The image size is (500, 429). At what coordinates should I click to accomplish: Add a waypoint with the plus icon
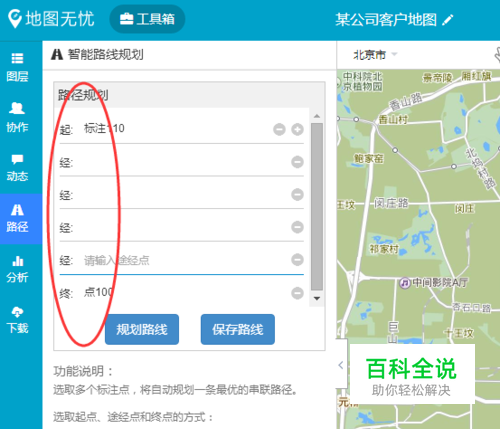[297, 129]
